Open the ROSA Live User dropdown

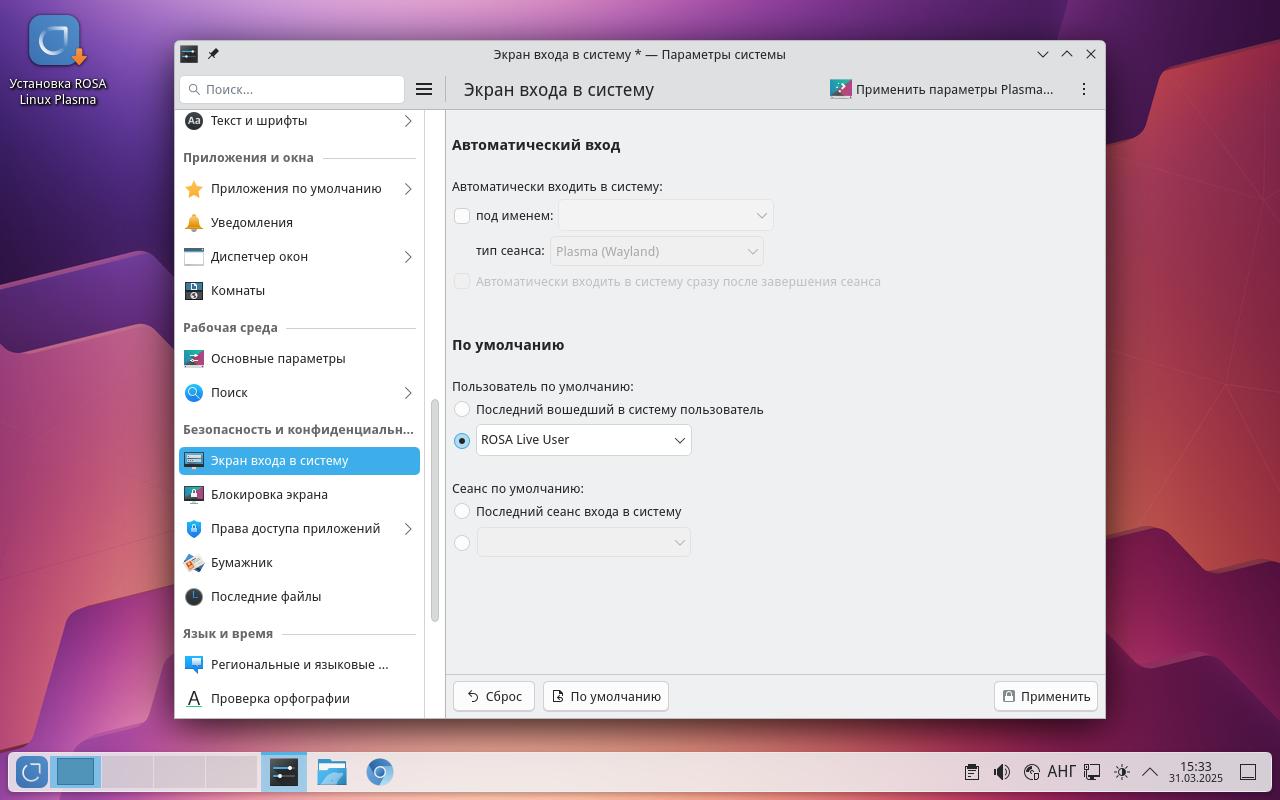click(x=583, y=440)
